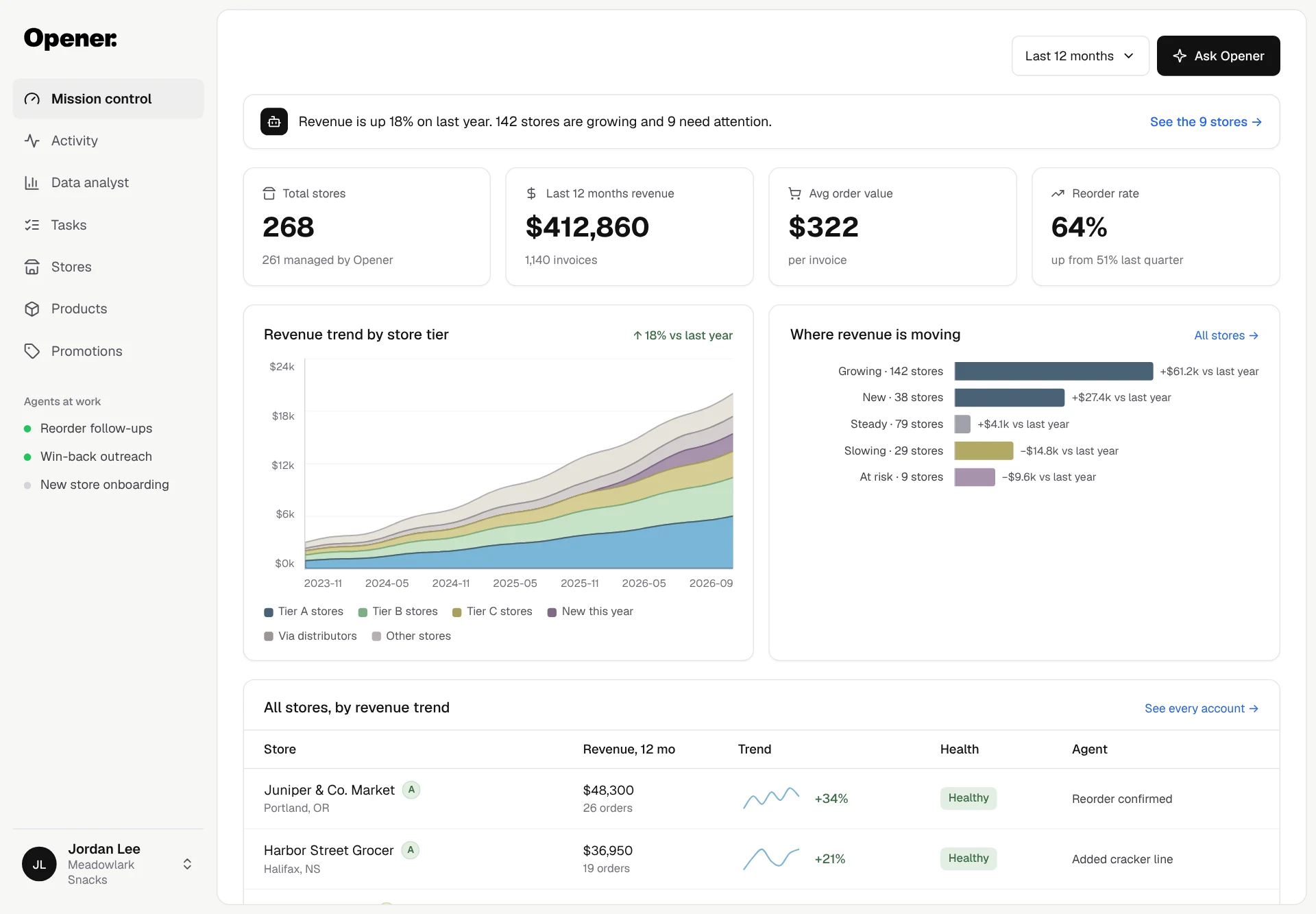The image size is (1316, 914).
Task: Click tier A badge next to Juniper & Co. Market
Action: (x=411, y=789)
